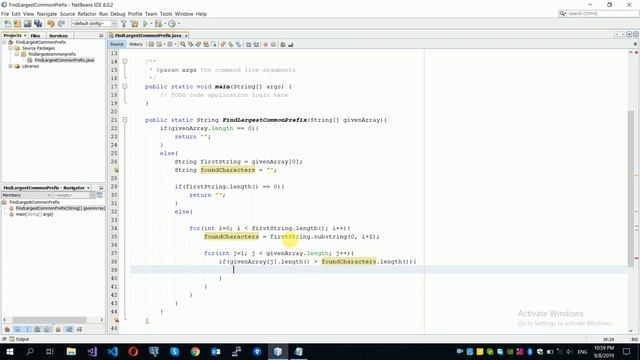640x360 pixels.
Task: Click the Save All toolbar icon
Action: tap(38, 24)
